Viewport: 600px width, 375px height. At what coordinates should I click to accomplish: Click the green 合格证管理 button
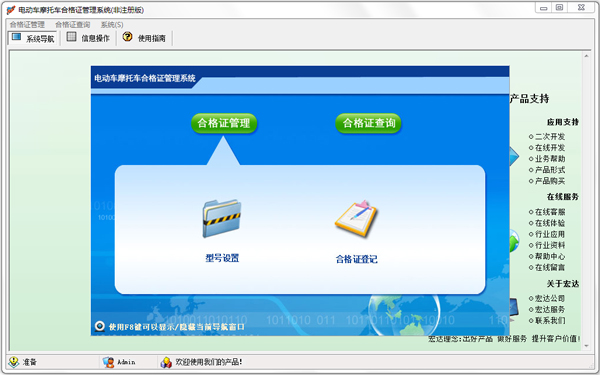pyautogui.click(x=224, y=123)
